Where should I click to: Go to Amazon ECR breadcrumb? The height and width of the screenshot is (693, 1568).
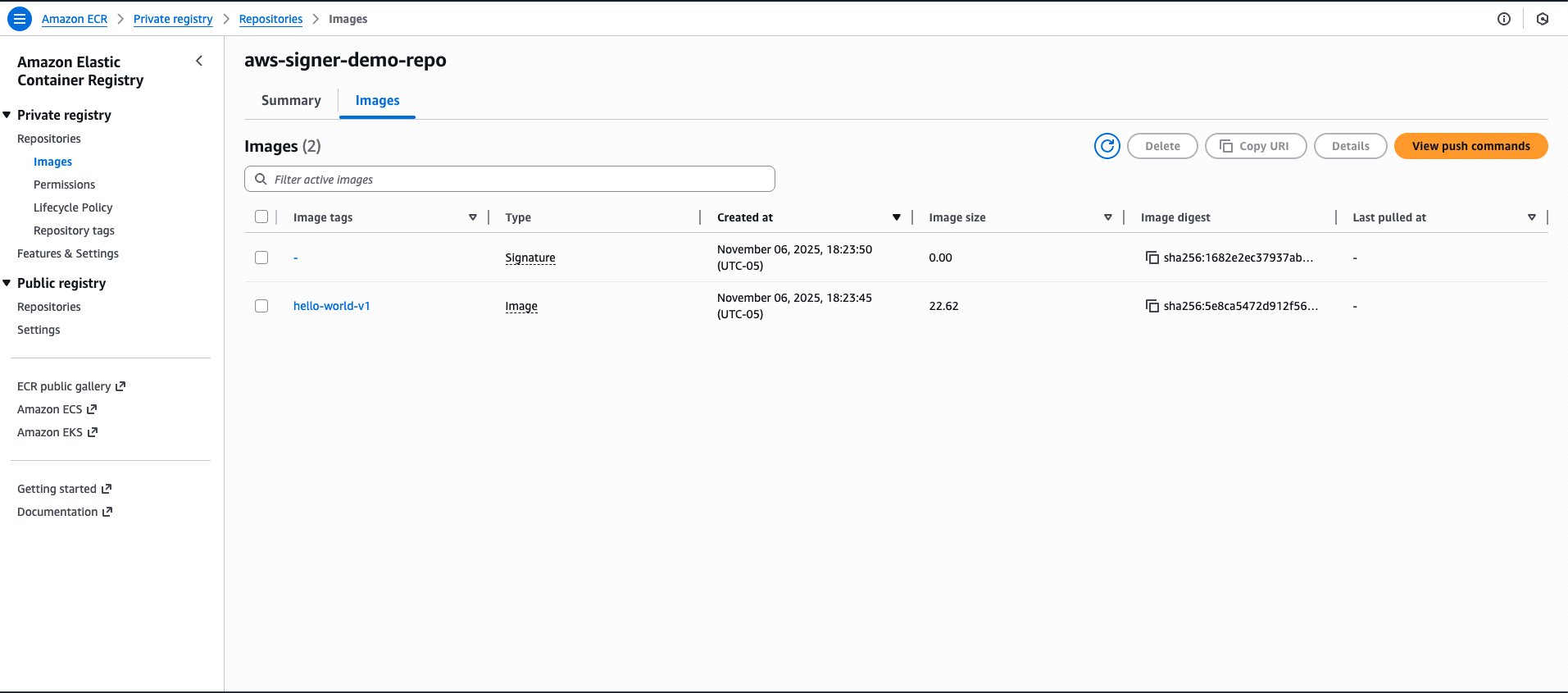pyautogui.click(x=75, y=19)
